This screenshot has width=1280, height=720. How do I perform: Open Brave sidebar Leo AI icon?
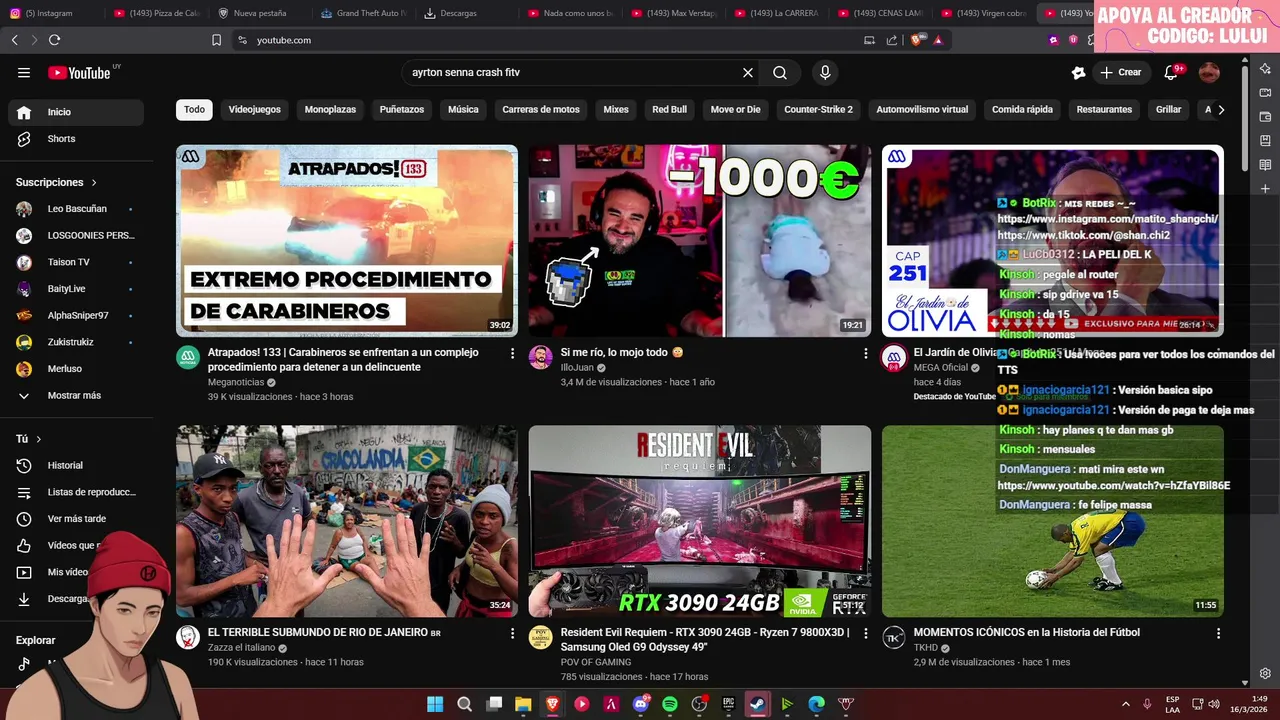1265,69
